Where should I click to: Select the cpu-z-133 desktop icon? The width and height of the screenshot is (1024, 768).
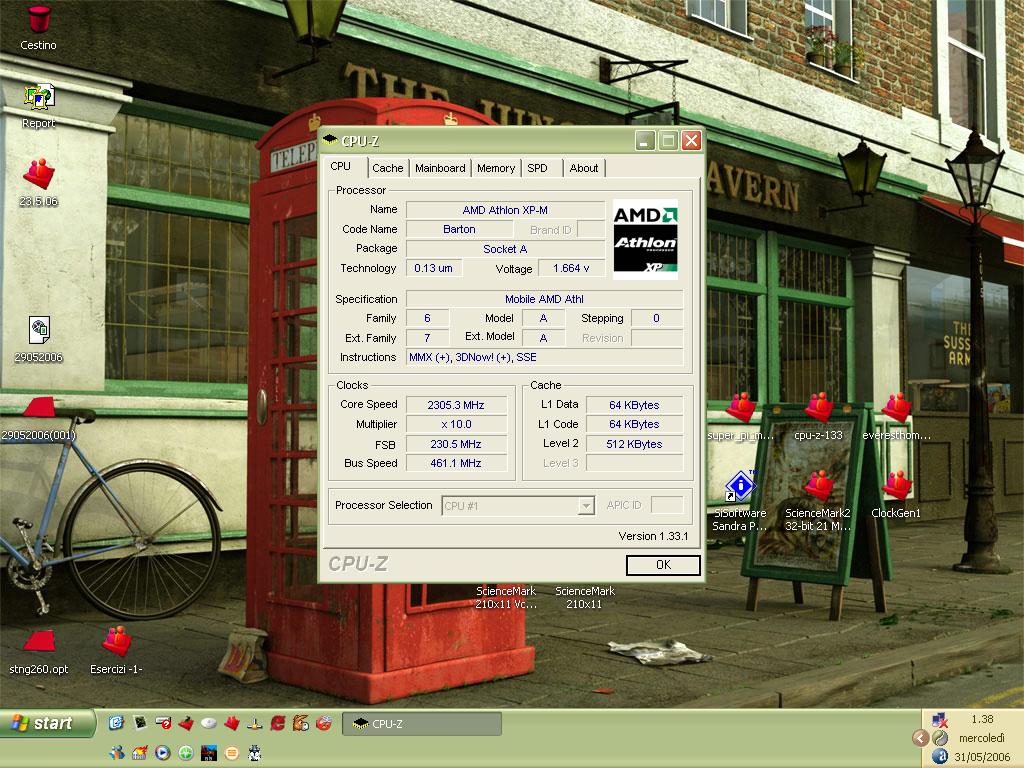[x=818, y=417]
